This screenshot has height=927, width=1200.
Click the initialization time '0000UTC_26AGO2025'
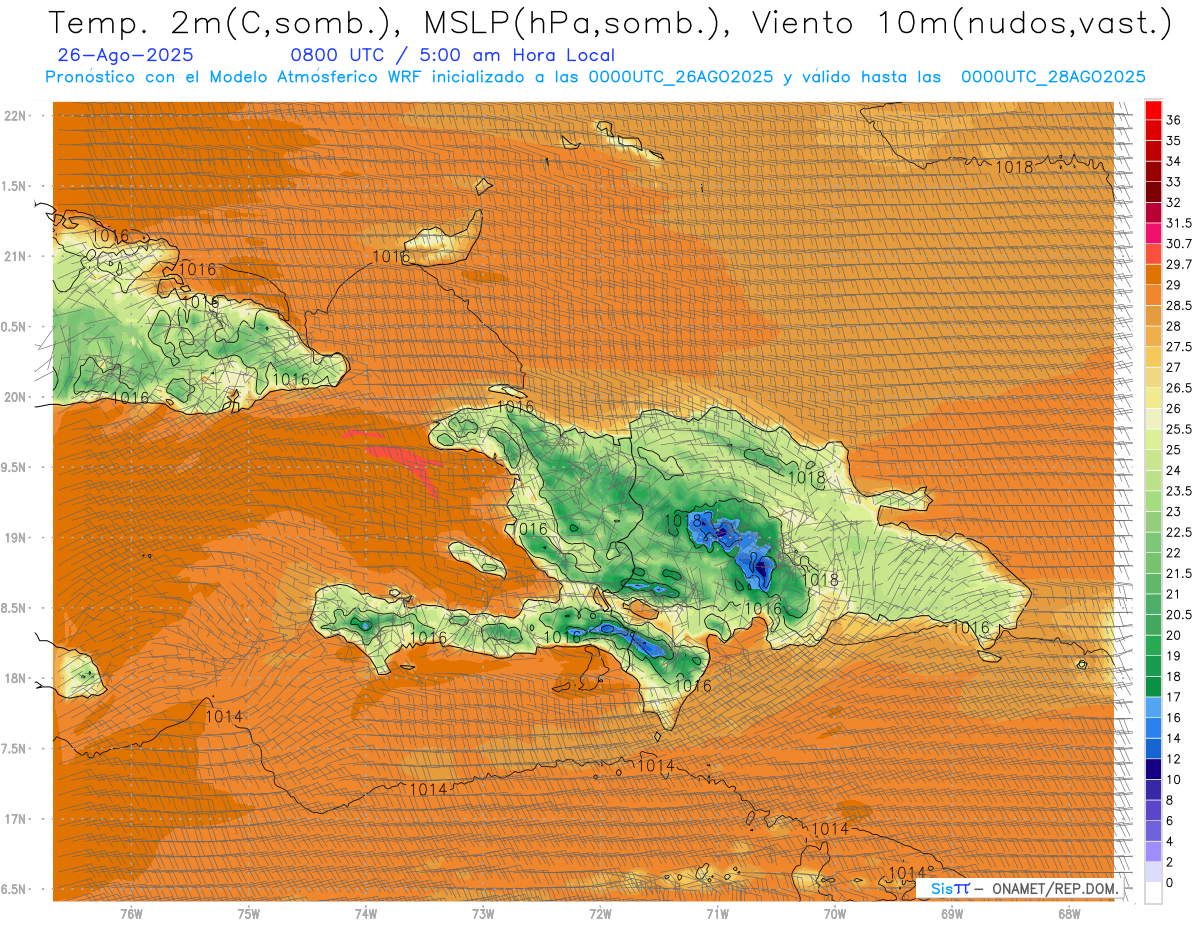tap(681, 77)
